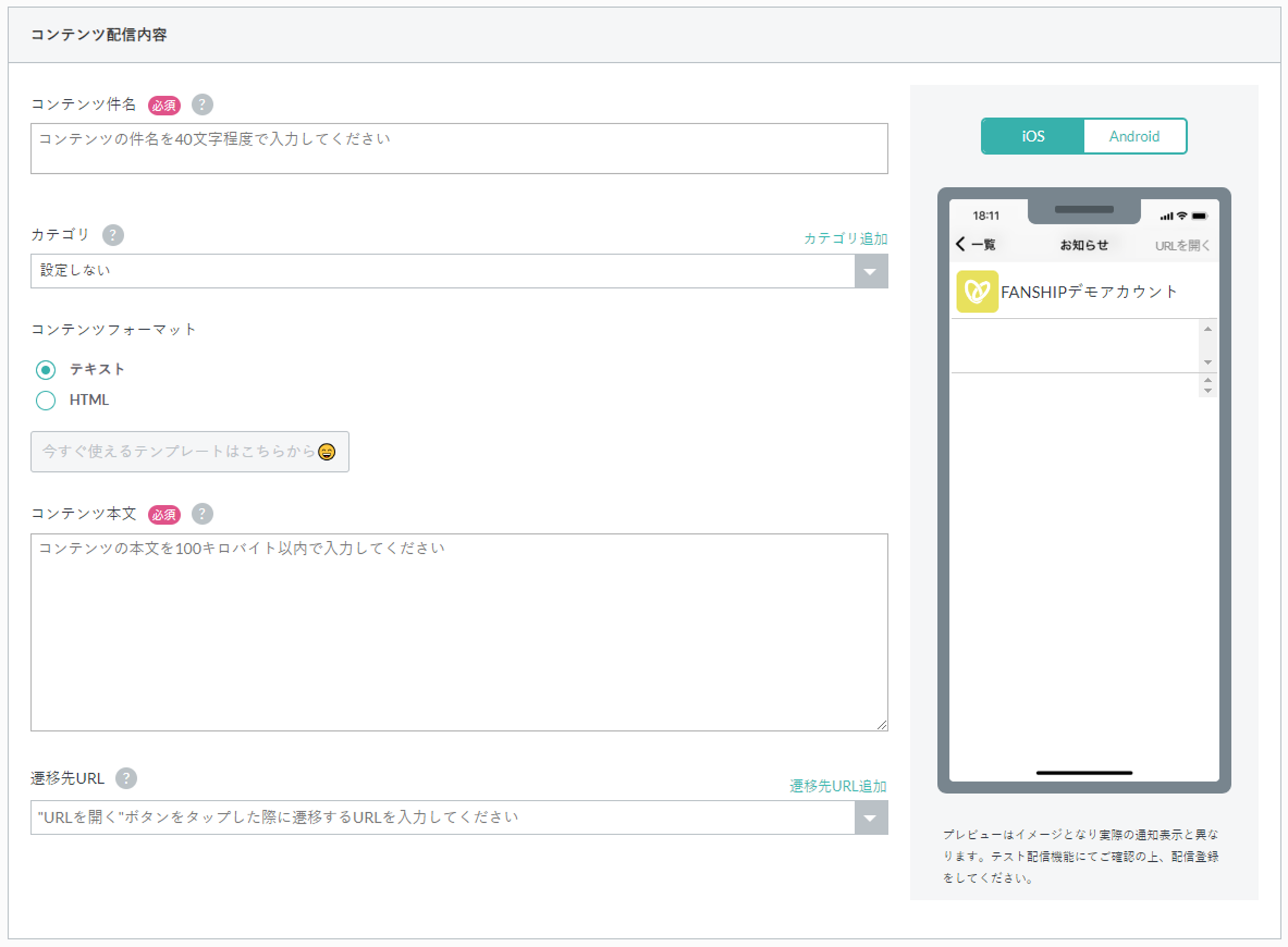The width and height of the screenshot is (1288, 947).
Task: Click help icon next to 遷移先URL
Action: click(126, 778)
